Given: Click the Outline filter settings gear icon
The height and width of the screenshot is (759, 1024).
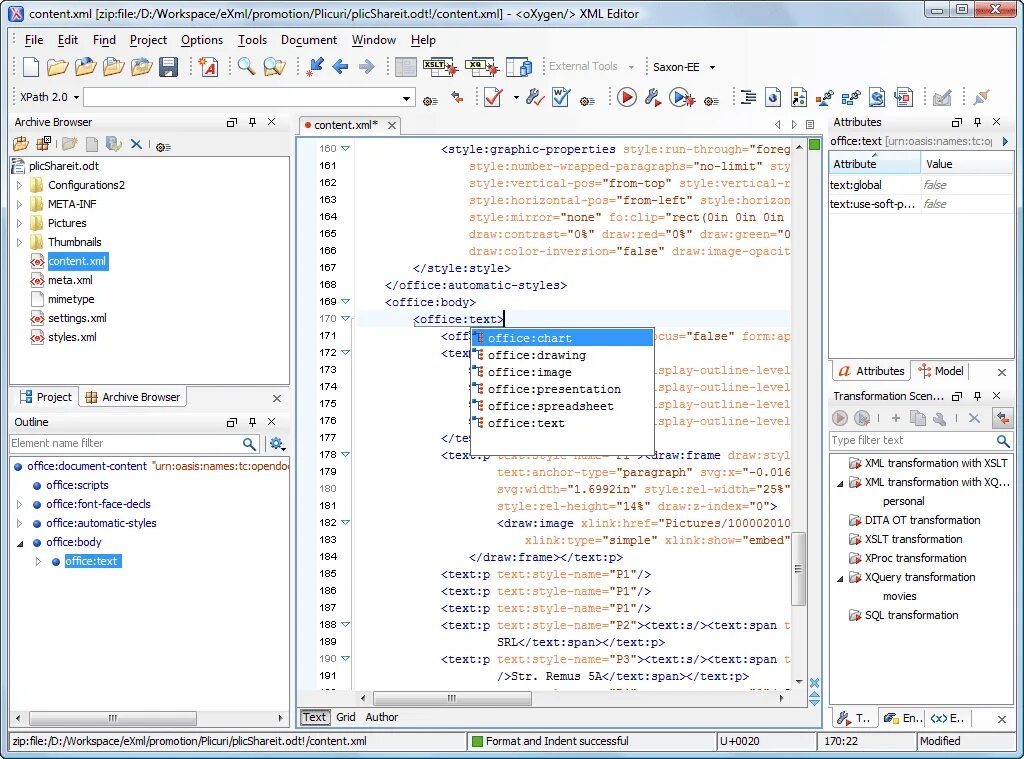Looking at the screenshot, I should click(277, 444).
